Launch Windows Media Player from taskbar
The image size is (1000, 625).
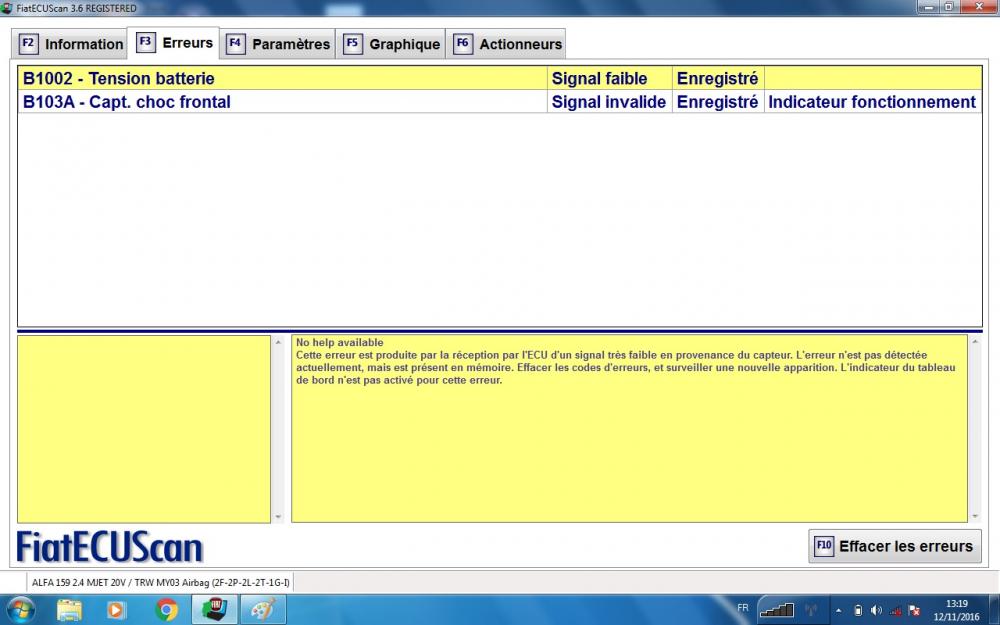(116, 610)
